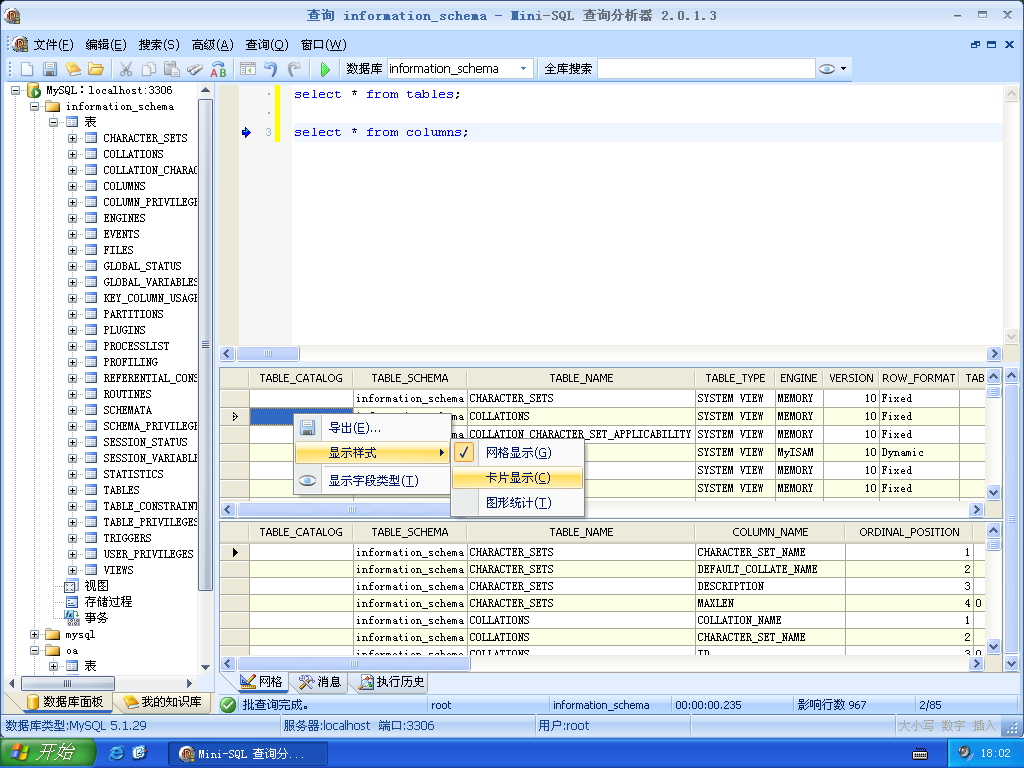Expand the CHARACTER_SETS table node
1024x768 pixels.
pos(72,138)
